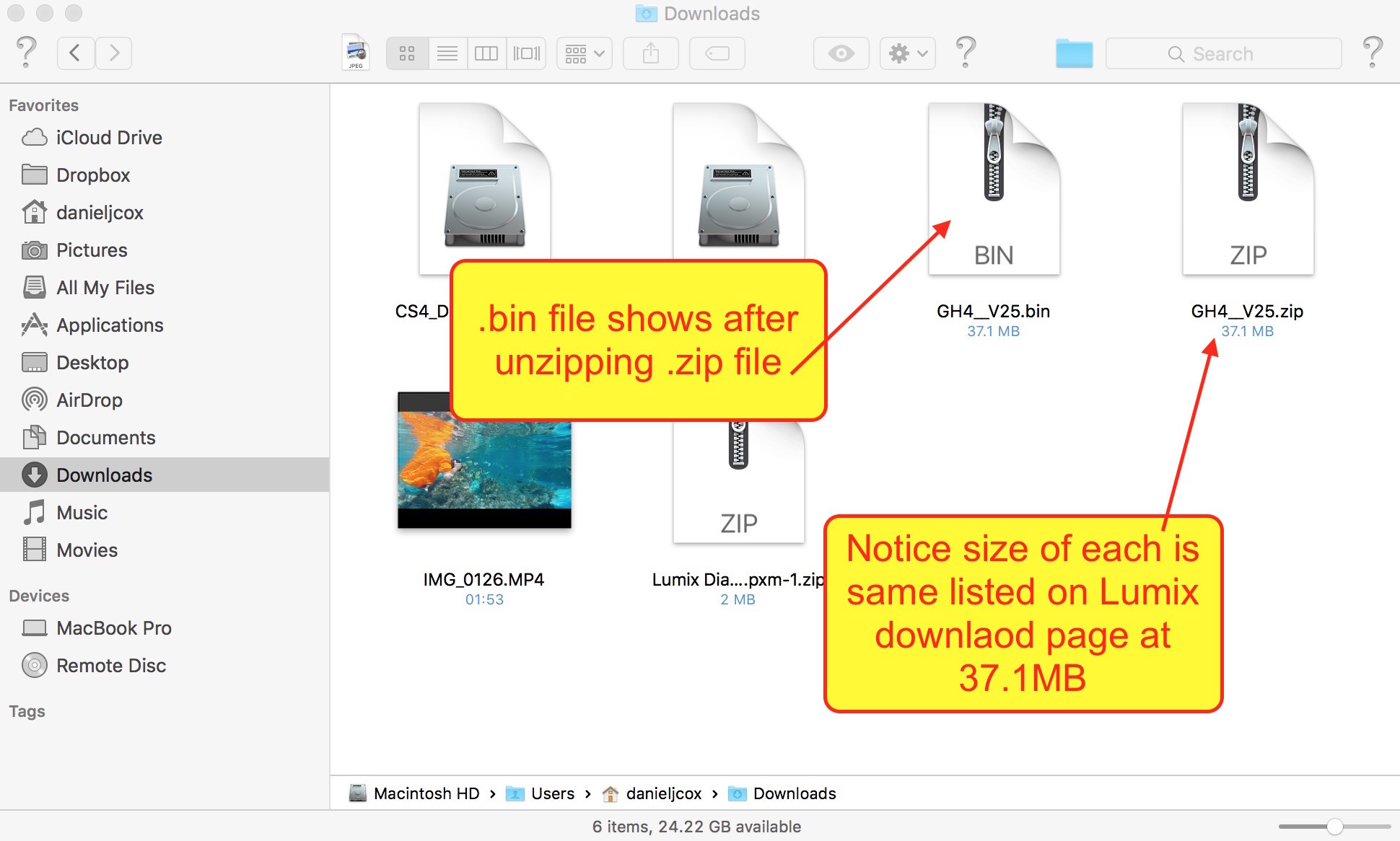The width and height of the screenshot is (1400, 841).
Task: Select Remote Disc under Devices
Action: (x=165, y=665)
